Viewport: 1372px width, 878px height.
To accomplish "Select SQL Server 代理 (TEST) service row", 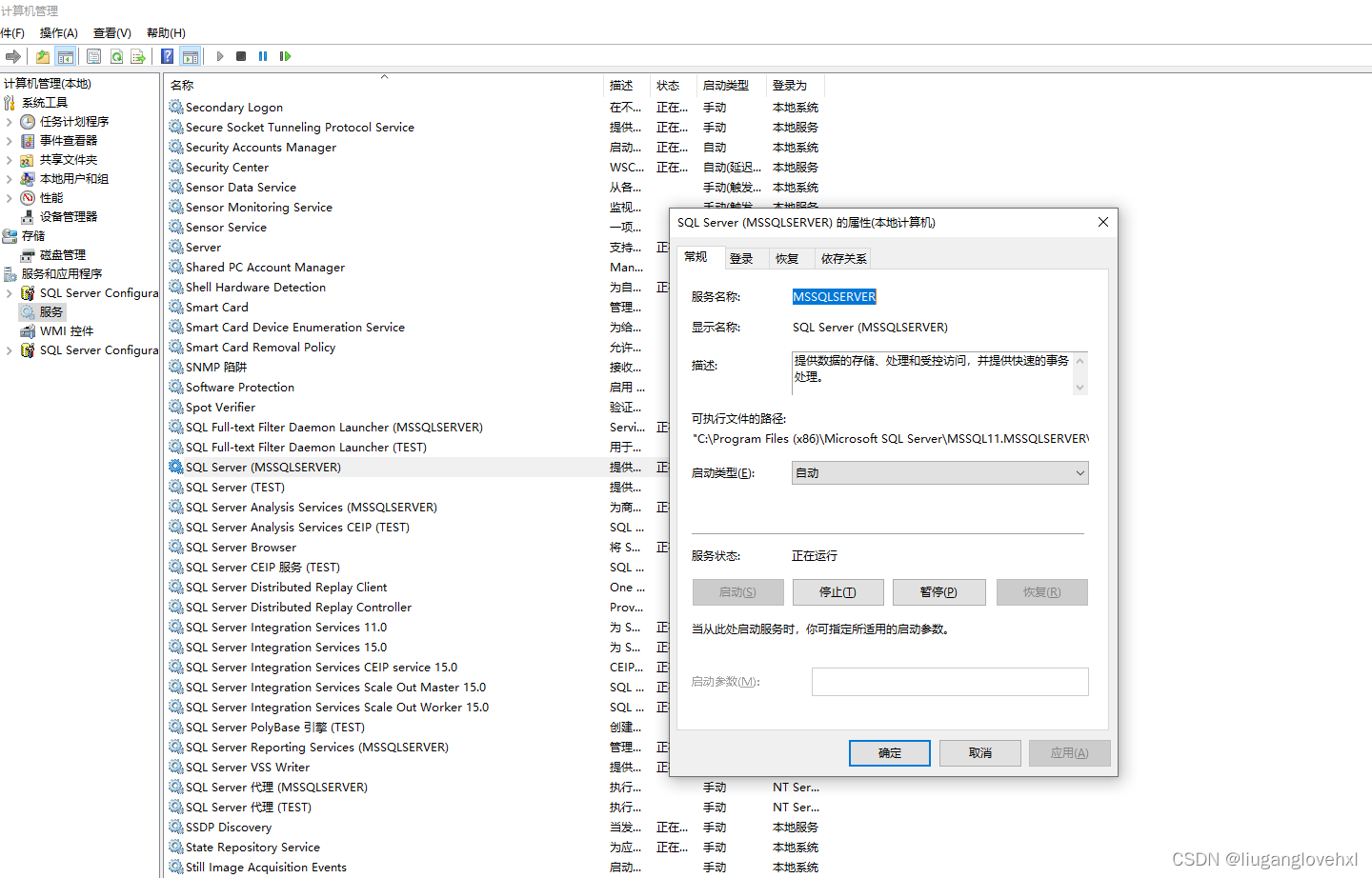I will [494, 807].
